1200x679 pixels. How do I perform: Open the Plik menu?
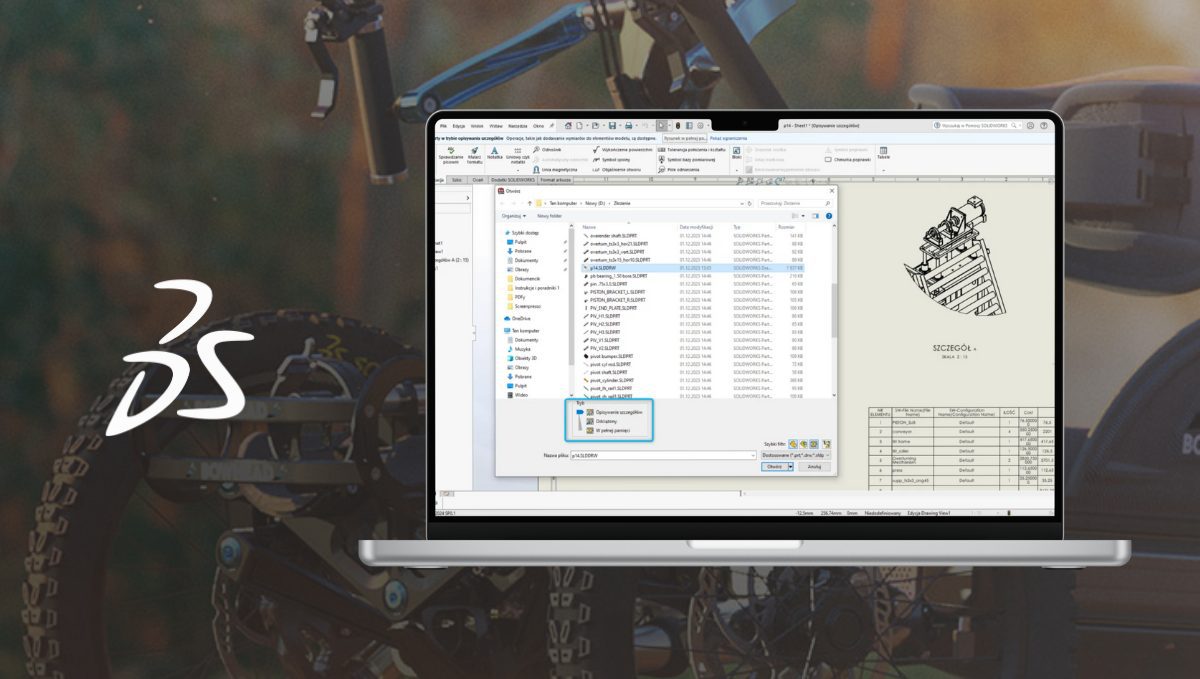coord(443,126)
